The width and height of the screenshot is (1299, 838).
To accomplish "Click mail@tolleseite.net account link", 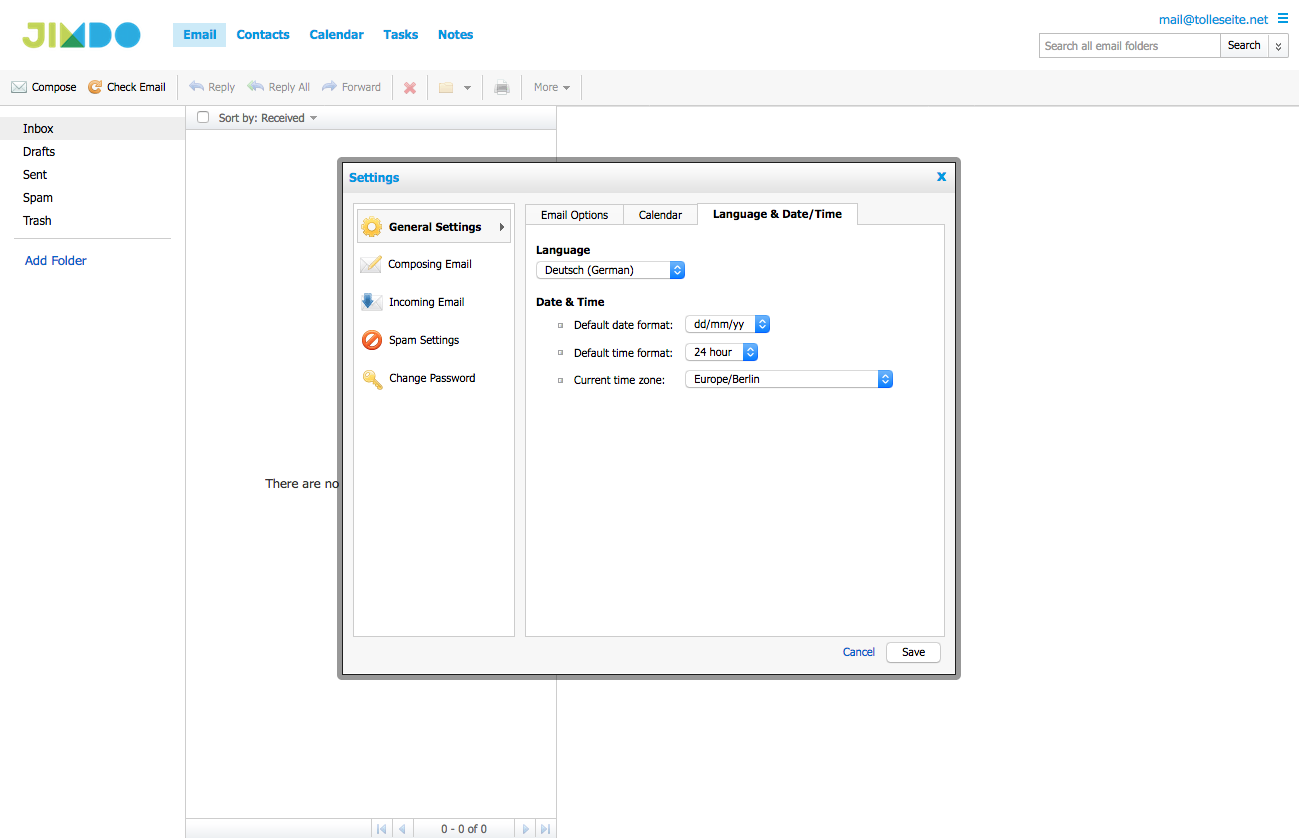I will [1213, 19].
